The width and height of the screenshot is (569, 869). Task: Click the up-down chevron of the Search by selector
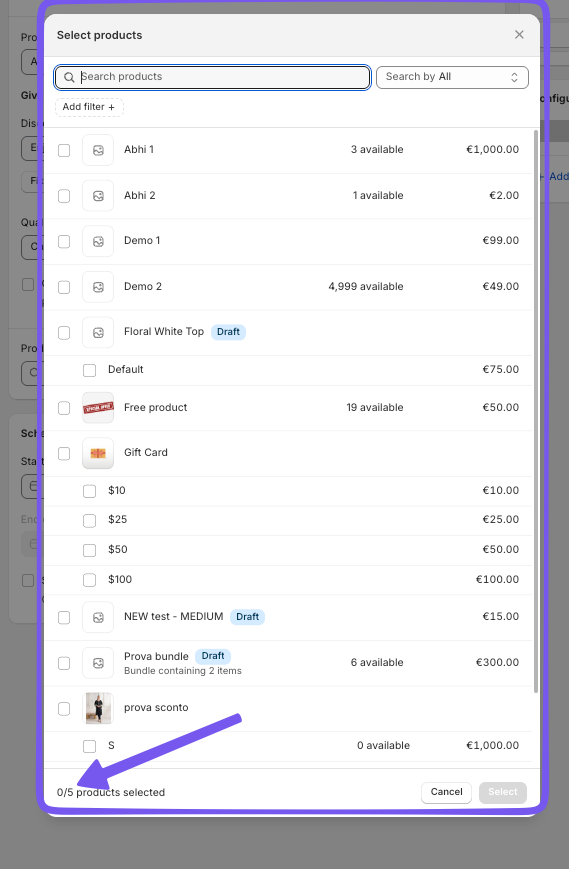tap(514, 77)
